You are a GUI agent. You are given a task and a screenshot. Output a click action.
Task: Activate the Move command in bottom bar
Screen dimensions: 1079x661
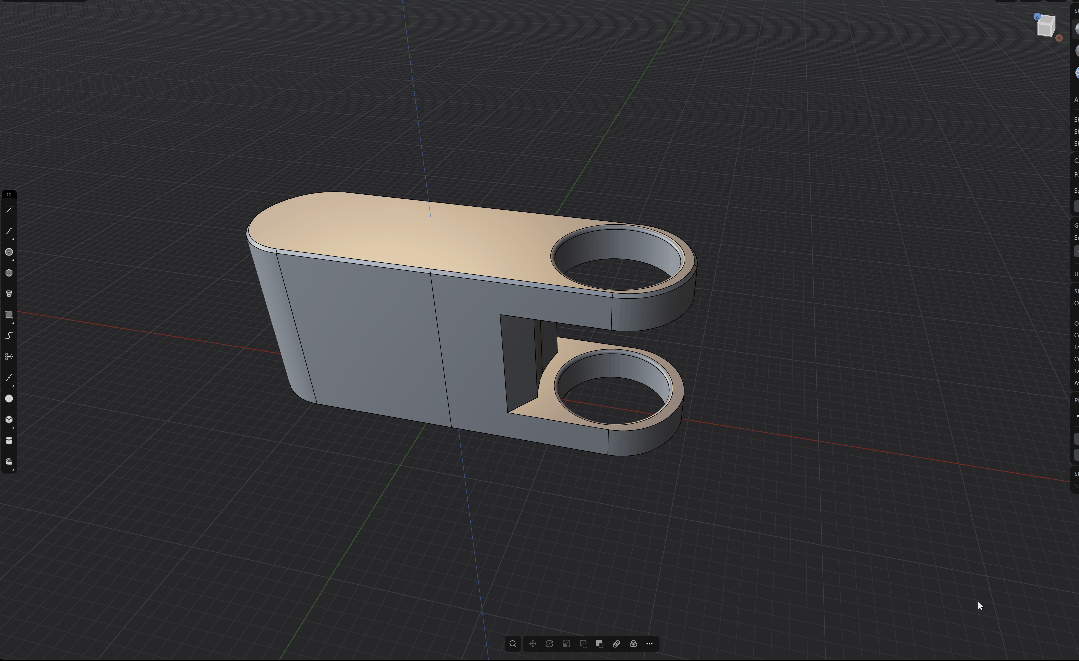click(x=533, y=644)
